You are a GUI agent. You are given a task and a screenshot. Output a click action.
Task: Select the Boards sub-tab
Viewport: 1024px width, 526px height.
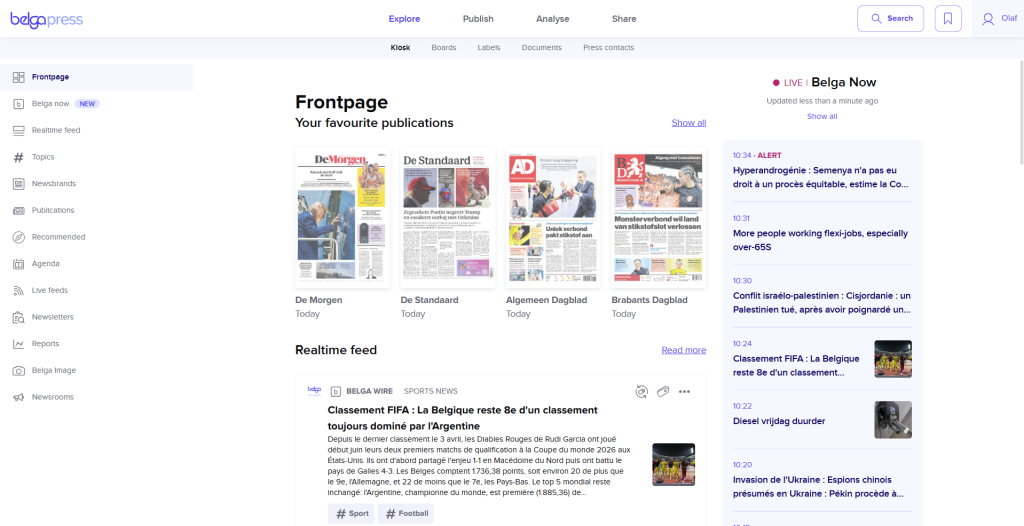(x=444, y=48)
